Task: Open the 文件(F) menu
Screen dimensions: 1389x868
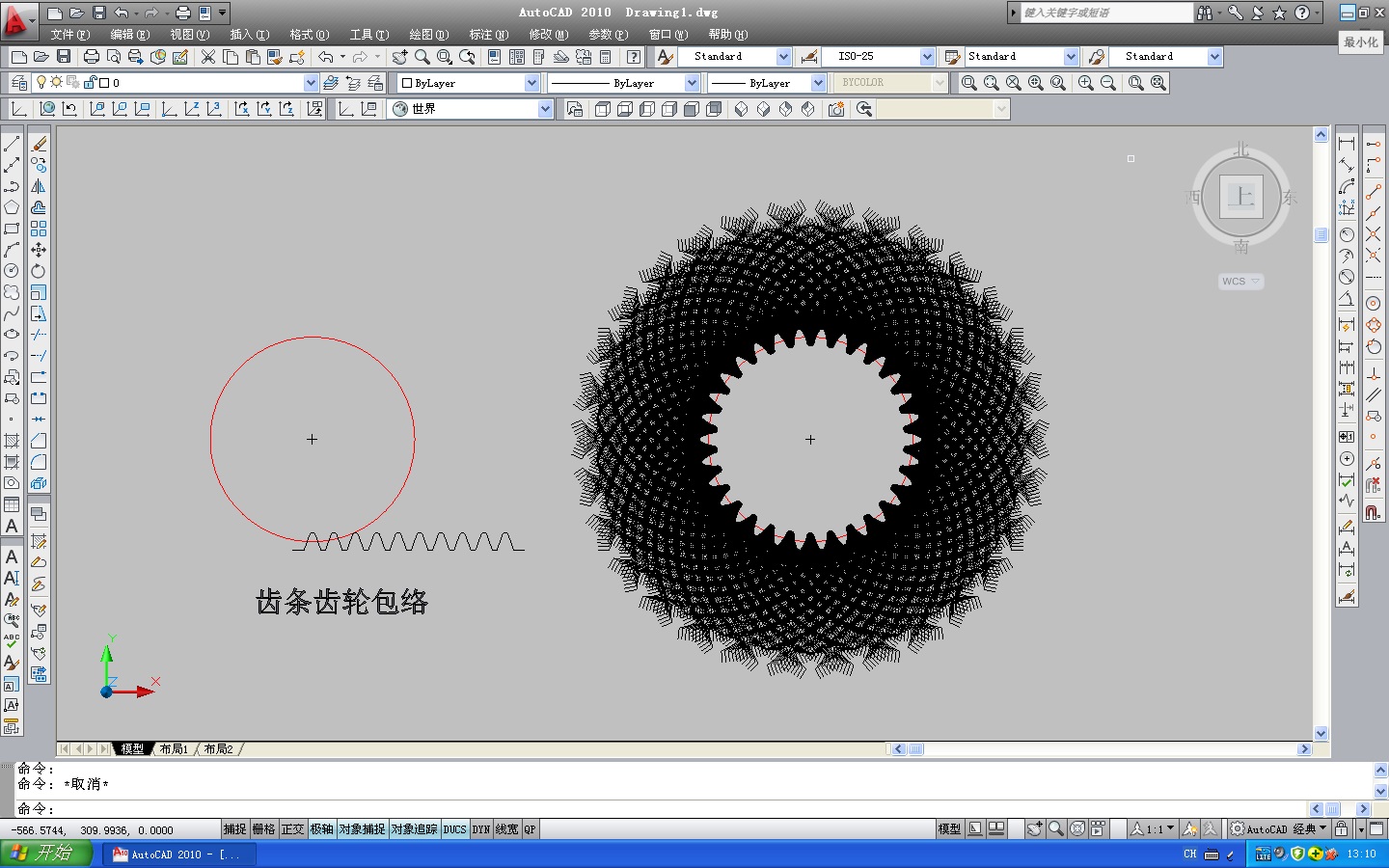Action: pyautogui.click(x=69, y=35)
